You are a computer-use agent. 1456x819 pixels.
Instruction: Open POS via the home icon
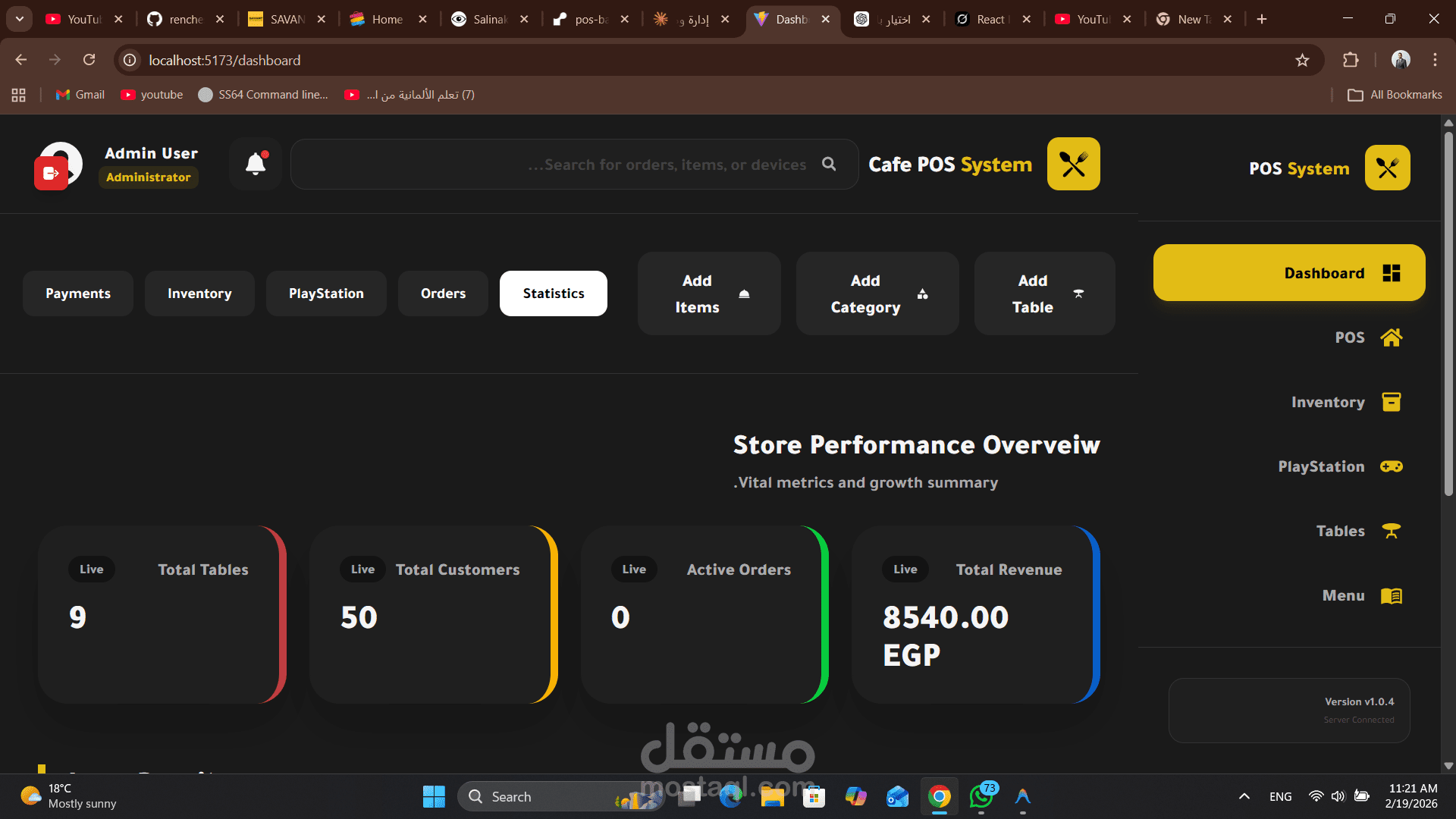click(x=1391, y=337)
